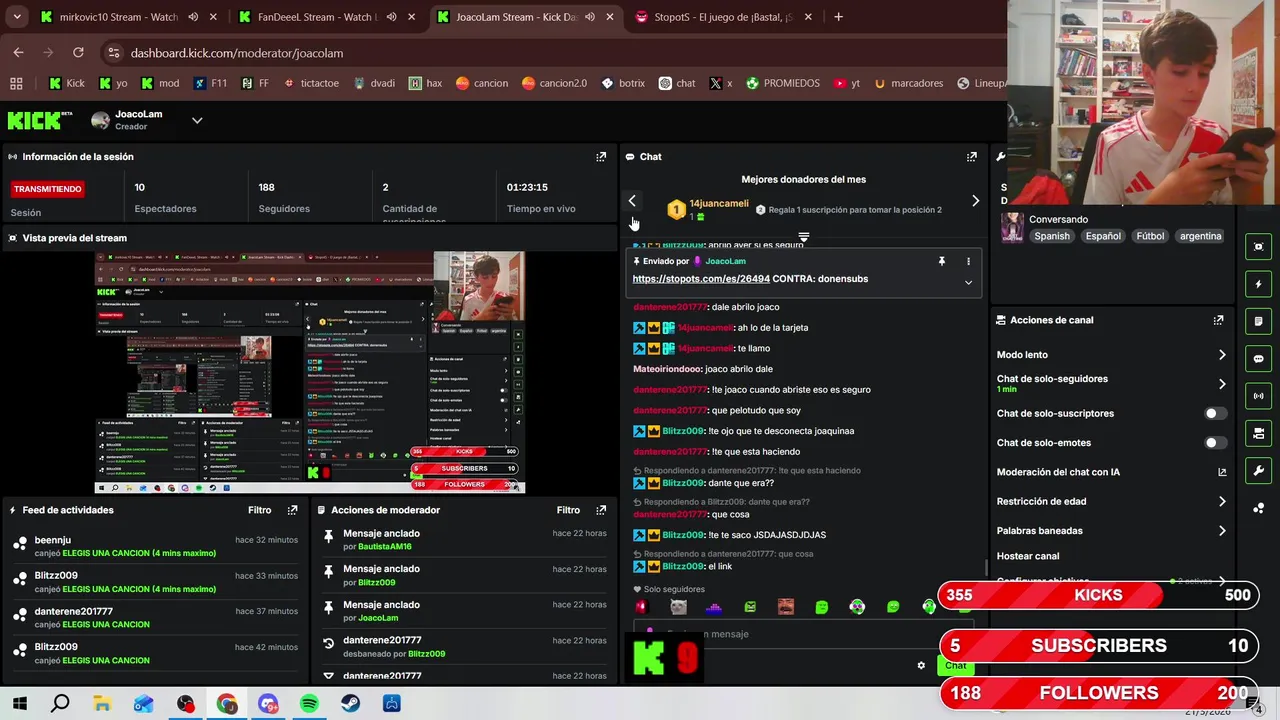This screenshot has width=1280, height=720.
Task: Click sidebar chat bubble icon
Action: click(1258, 359)
